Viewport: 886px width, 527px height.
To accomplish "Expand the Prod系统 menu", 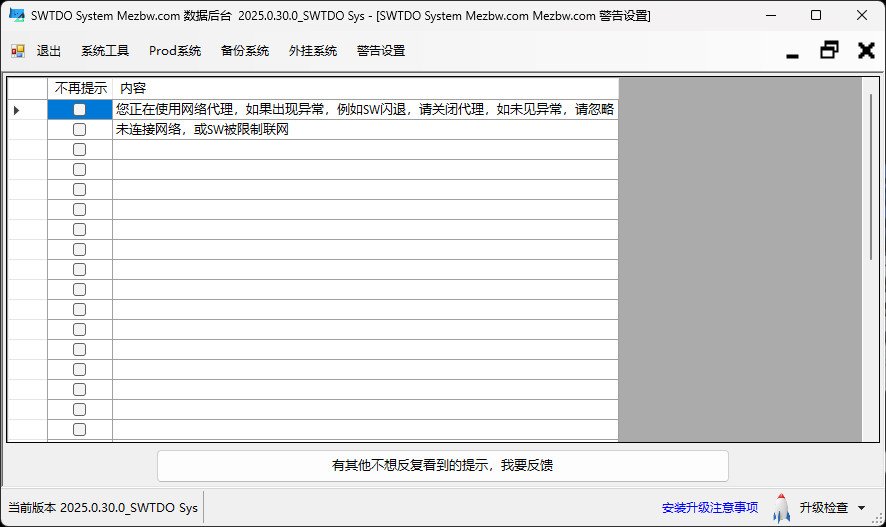I will click(x=175, y=51).
